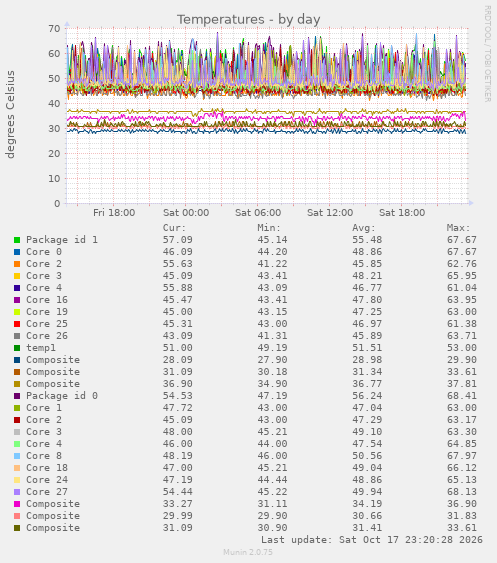
Task: Click the purple Core 27 legend swatch
Action: coord(17,492)
